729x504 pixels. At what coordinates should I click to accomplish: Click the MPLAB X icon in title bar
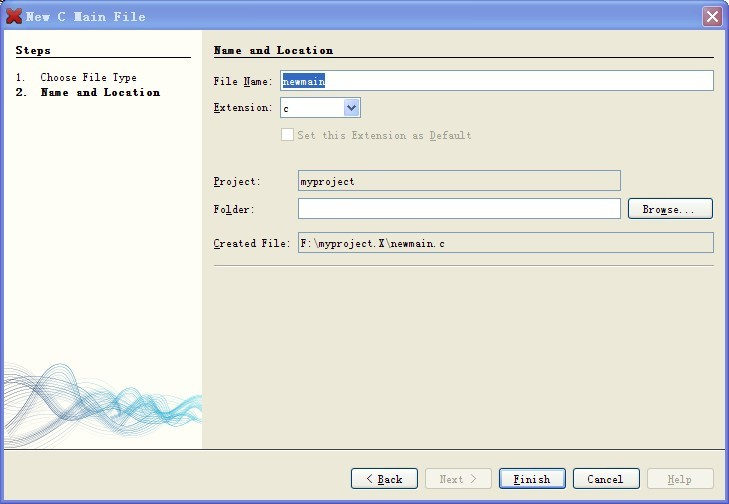[x=13, y=16]
